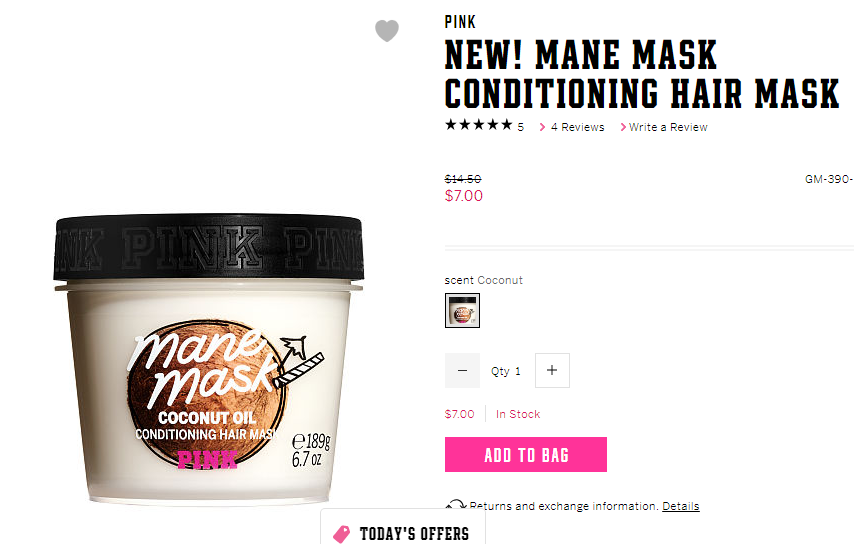Decrease quantity with the minus button

click(x=462, y=370)
